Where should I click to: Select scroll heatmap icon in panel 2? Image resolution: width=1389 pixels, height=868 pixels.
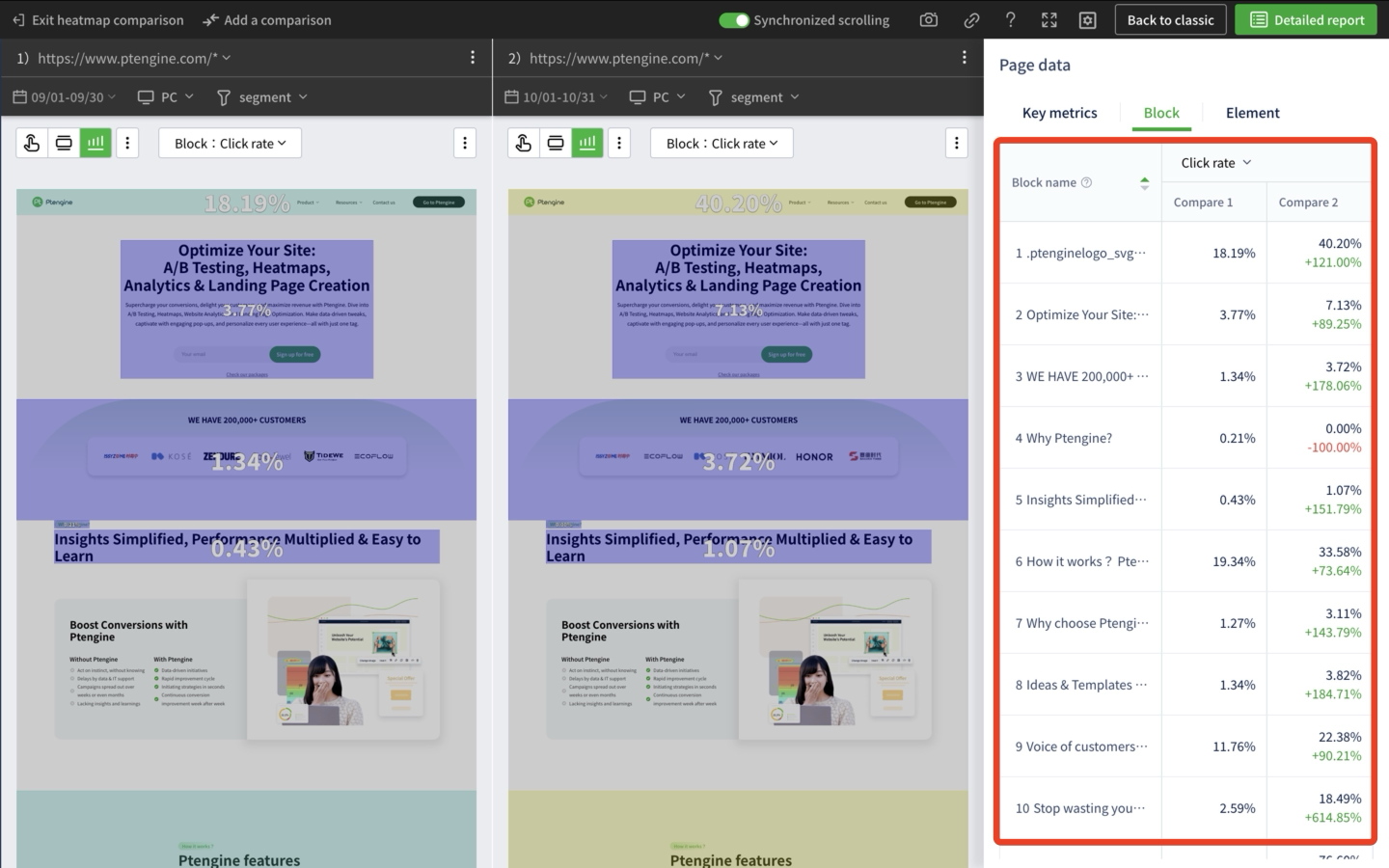click(x=556, y=143)
